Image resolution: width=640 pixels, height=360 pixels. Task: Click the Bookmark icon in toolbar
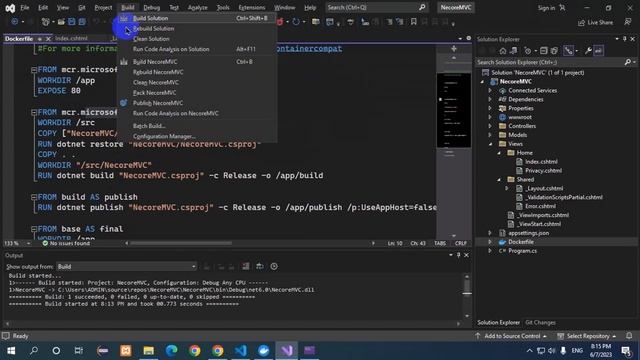point(413,22)
